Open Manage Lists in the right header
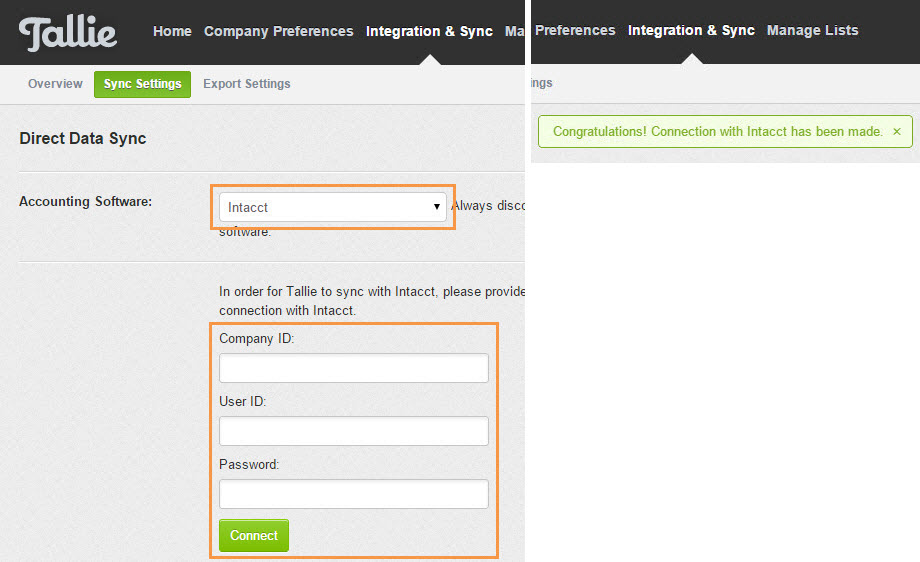 813,30
